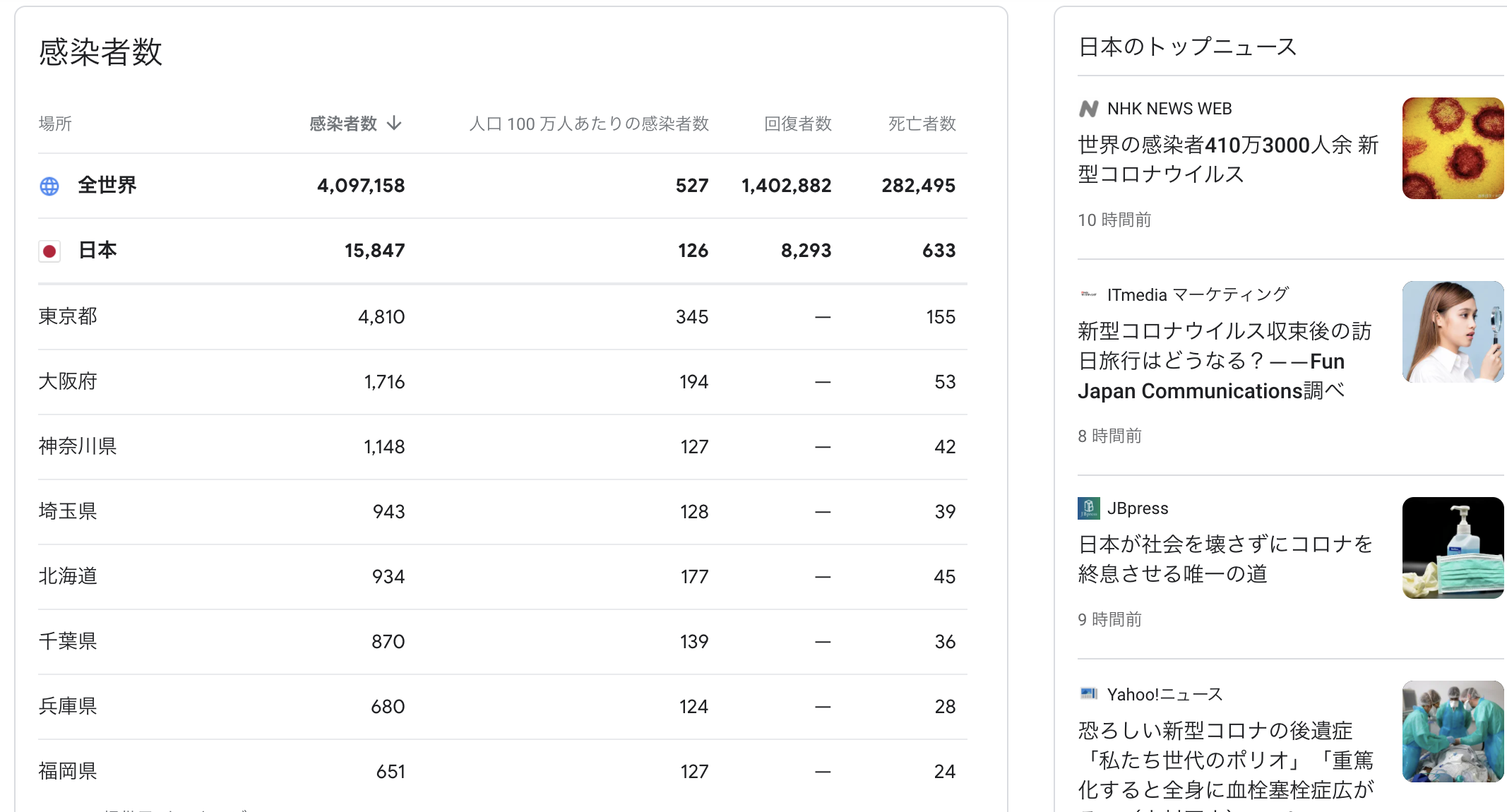Click the ITmedia マーケティング source icon
This screenshot has height=812, width=1507.
tap(1088, 294)
